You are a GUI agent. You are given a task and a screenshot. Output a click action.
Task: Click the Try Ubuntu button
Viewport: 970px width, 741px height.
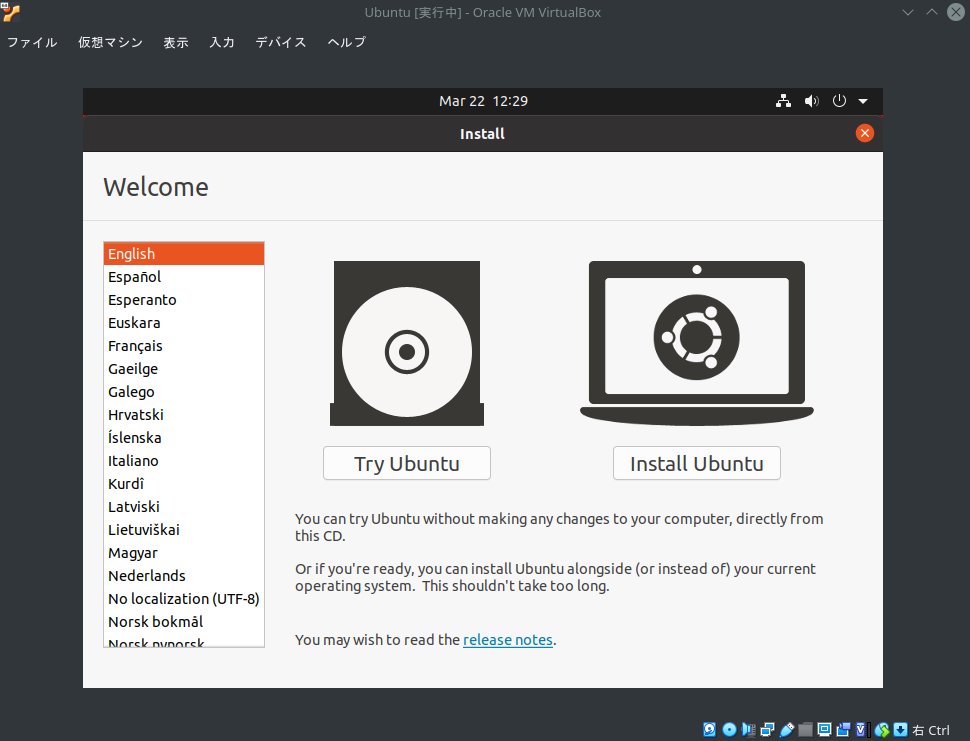[x=406, y=463]
